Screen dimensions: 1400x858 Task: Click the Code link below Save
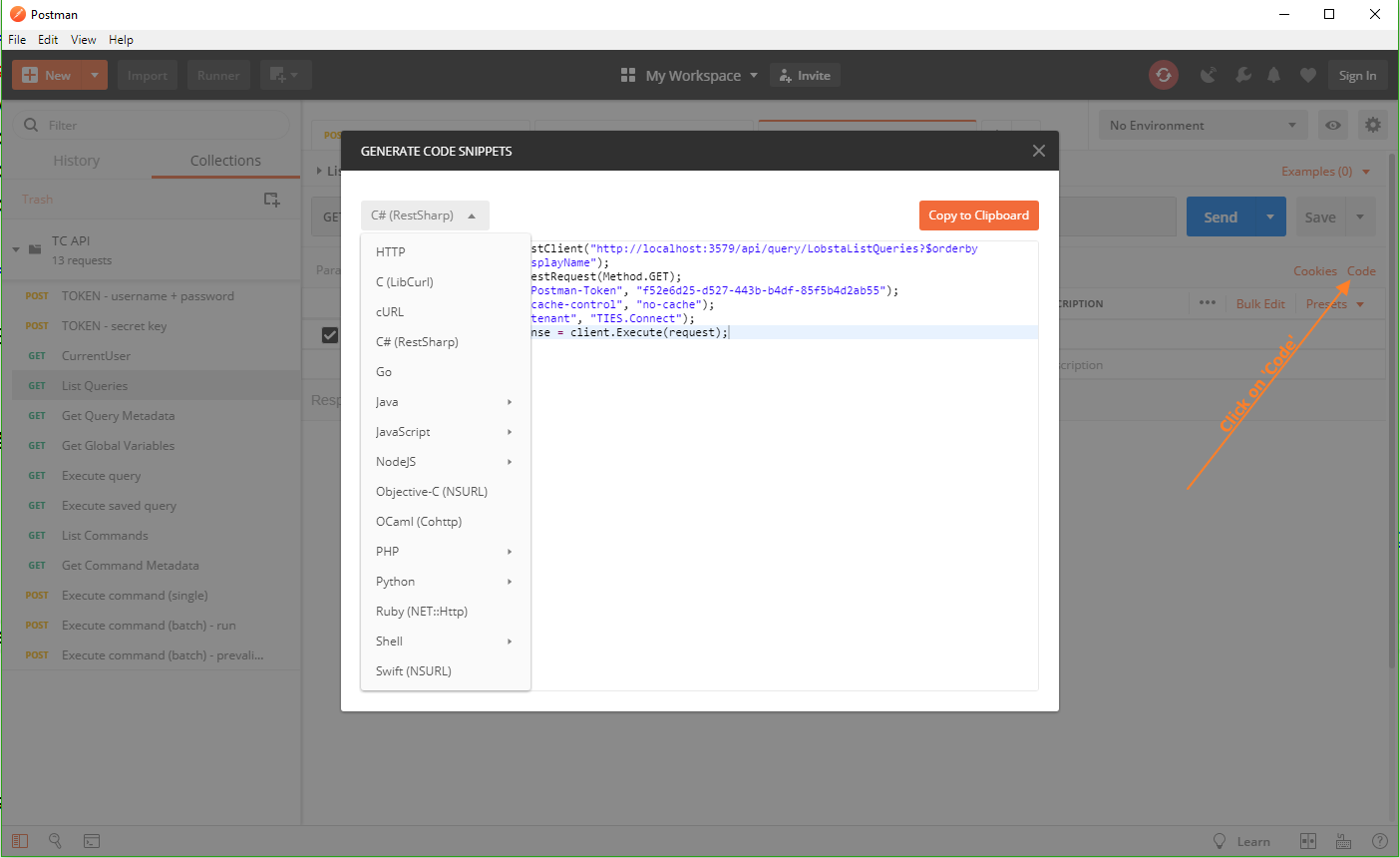click(x=1361, y=271)
